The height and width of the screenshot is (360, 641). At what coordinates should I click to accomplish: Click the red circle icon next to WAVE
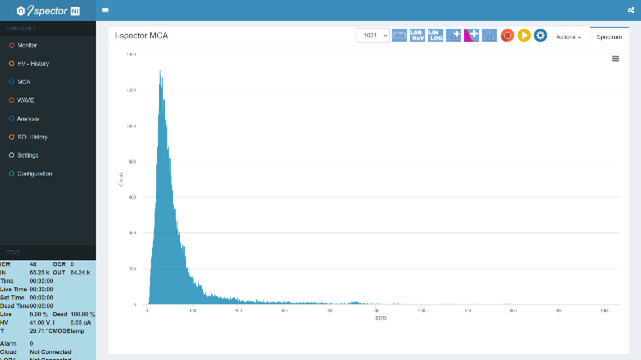pyautogui.click(x=11, y=100)
